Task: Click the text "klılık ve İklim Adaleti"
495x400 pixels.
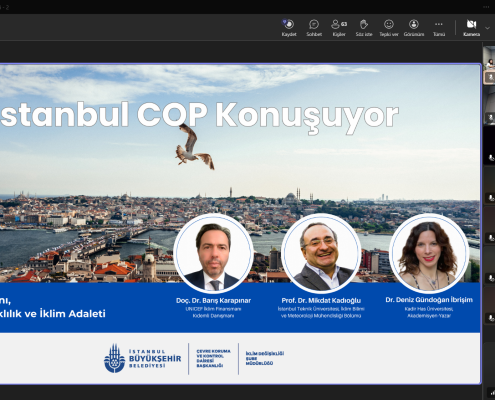Action: click(53, 314)
